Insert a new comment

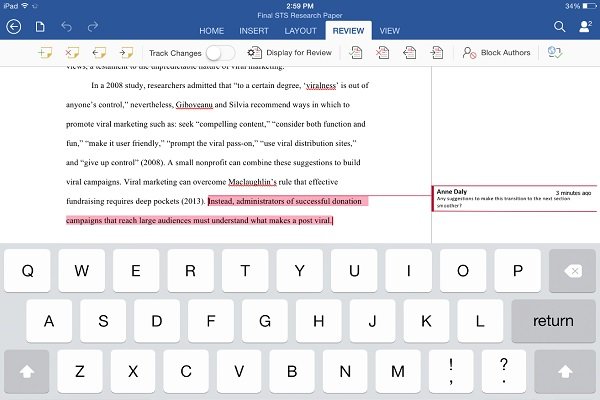46,52
